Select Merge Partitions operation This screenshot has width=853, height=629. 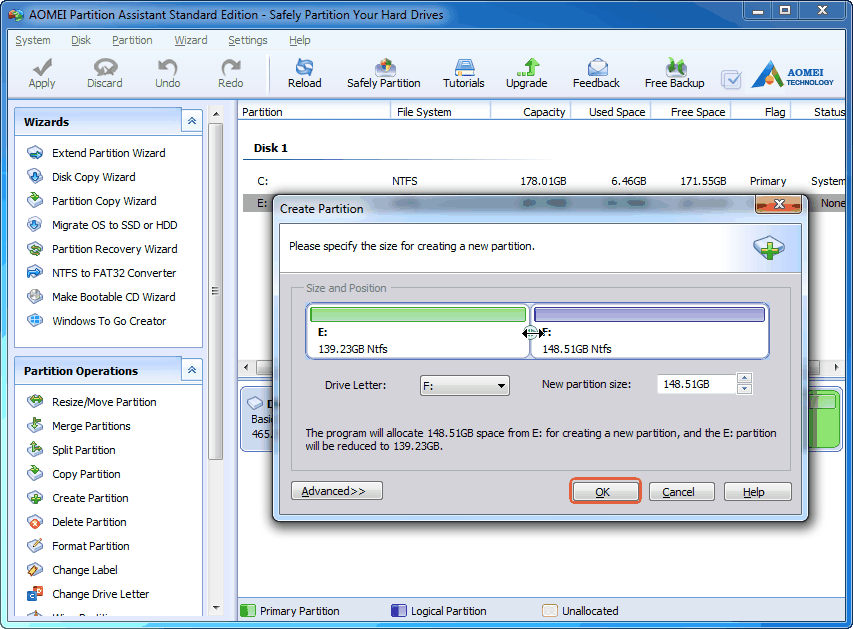(91, 426)
